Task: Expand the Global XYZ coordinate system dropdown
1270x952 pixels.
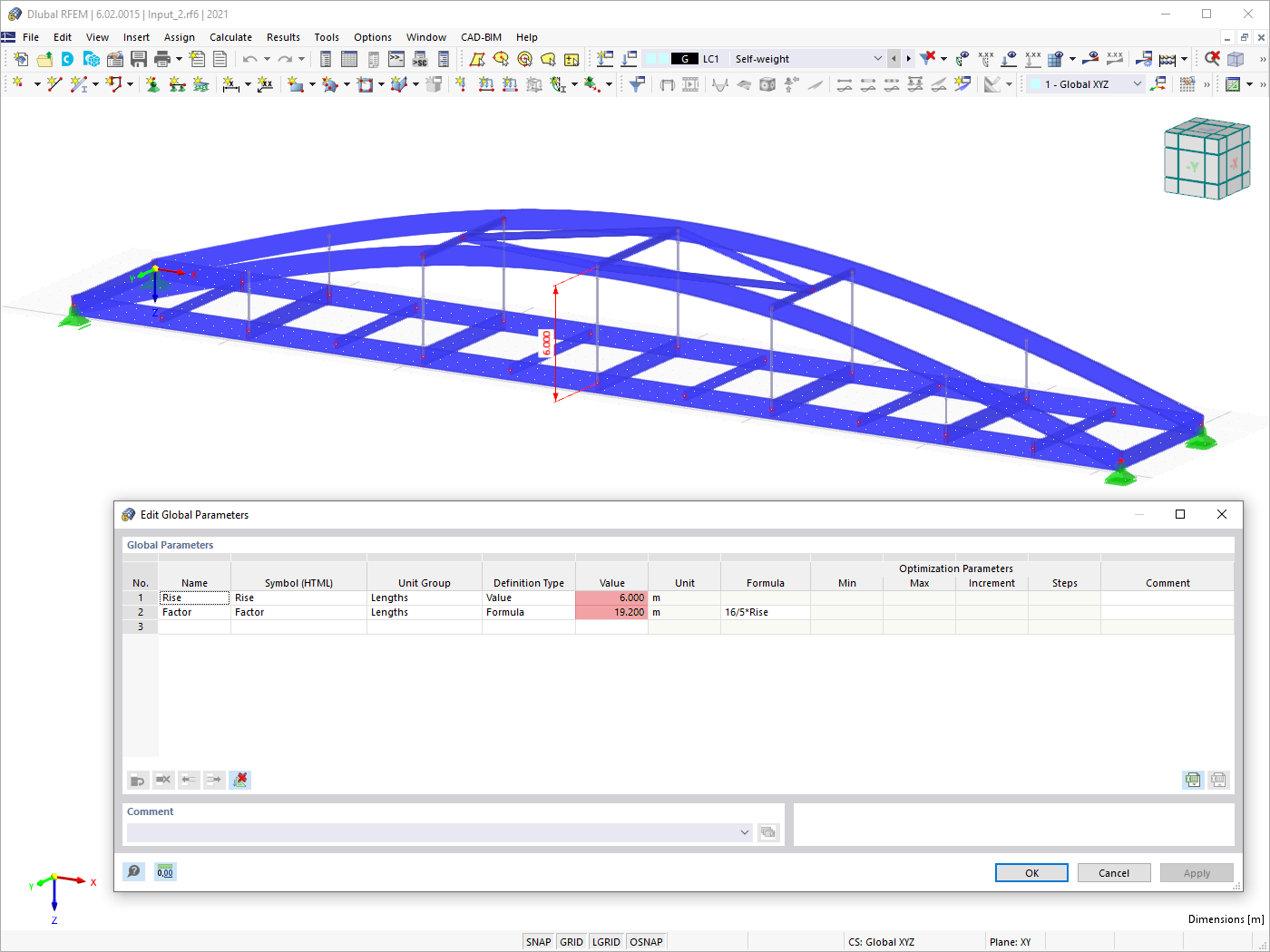Action: 1137,83
